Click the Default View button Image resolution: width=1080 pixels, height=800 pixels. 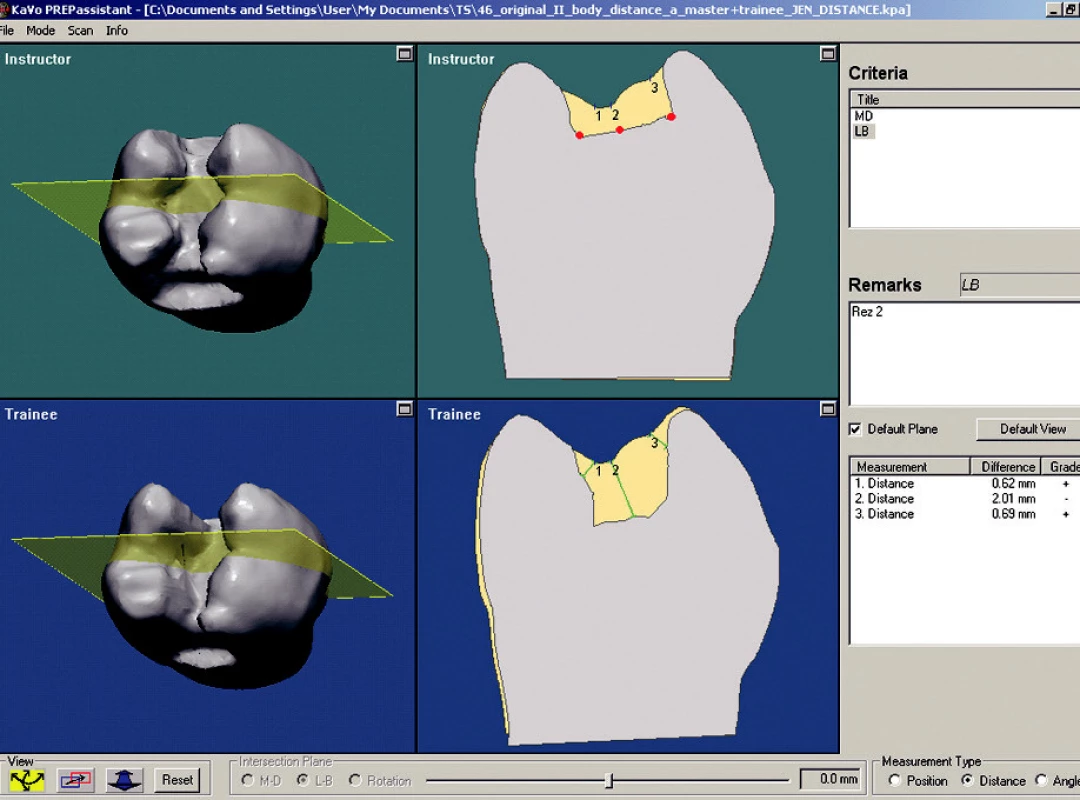pyautogui.click(x=1030, y=429)
